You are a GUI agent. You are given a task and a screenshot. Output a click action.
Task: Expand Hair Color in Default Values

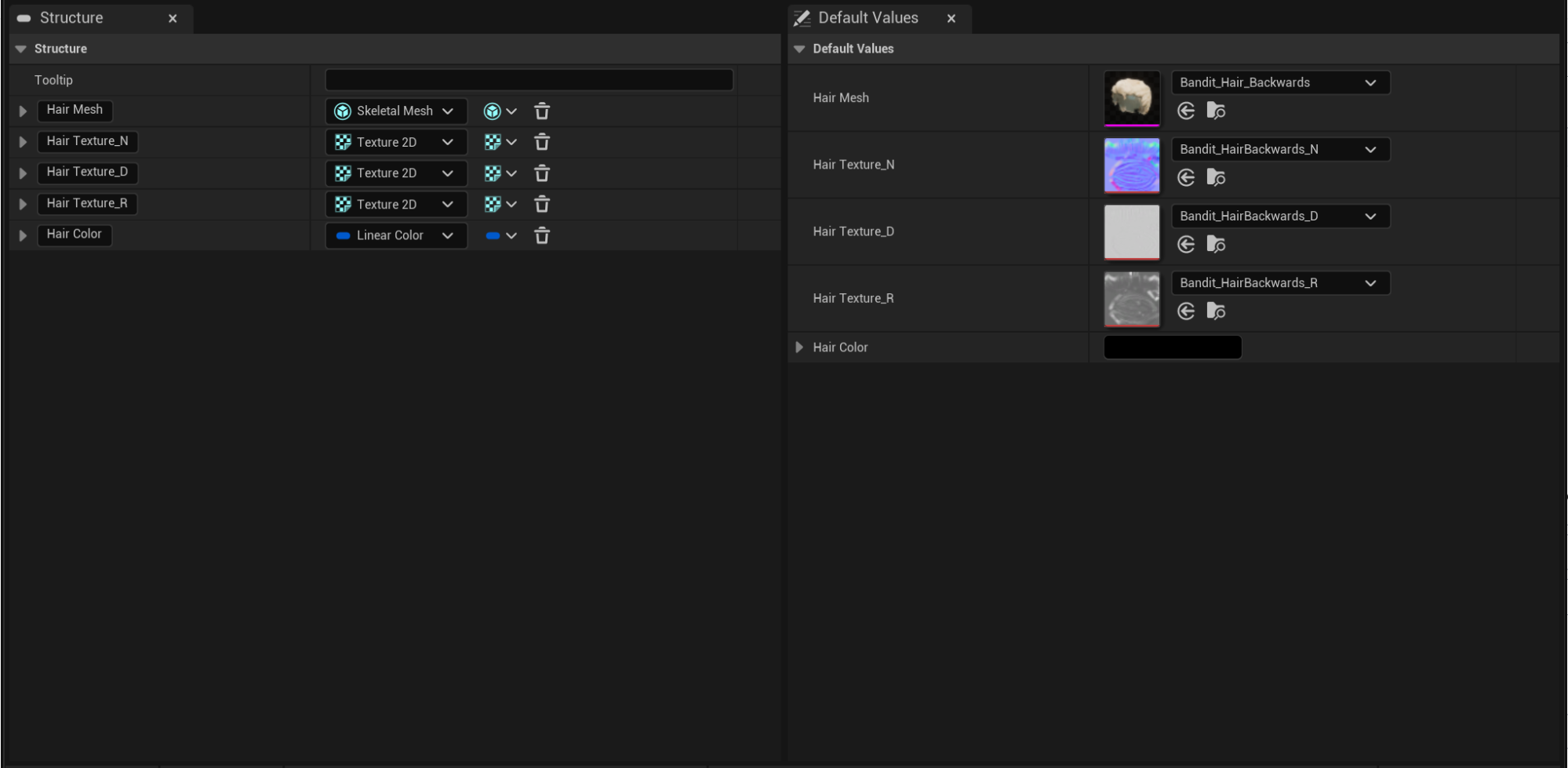pos(799,347)
